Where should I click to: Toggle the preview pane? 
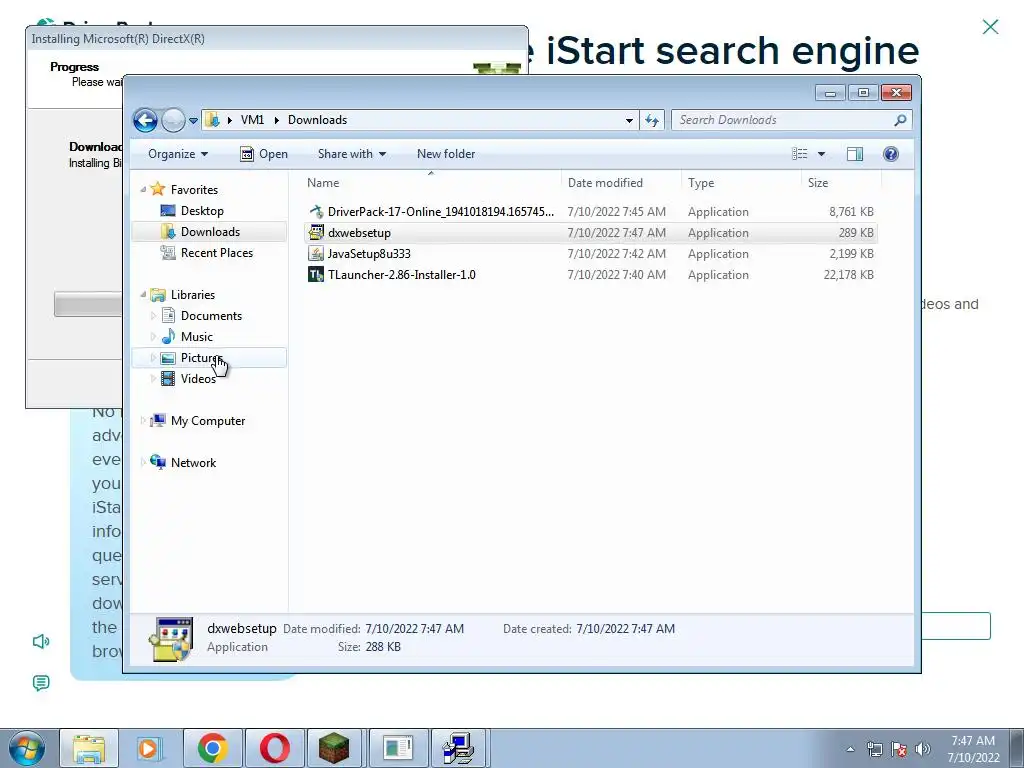coord(855,154)
